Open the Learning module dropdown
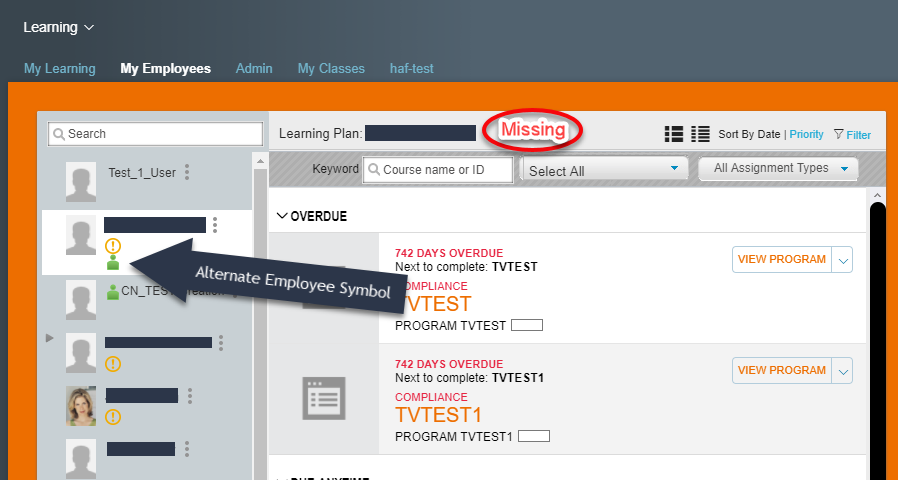The image size is (898, 480). [x=58, y=27]
